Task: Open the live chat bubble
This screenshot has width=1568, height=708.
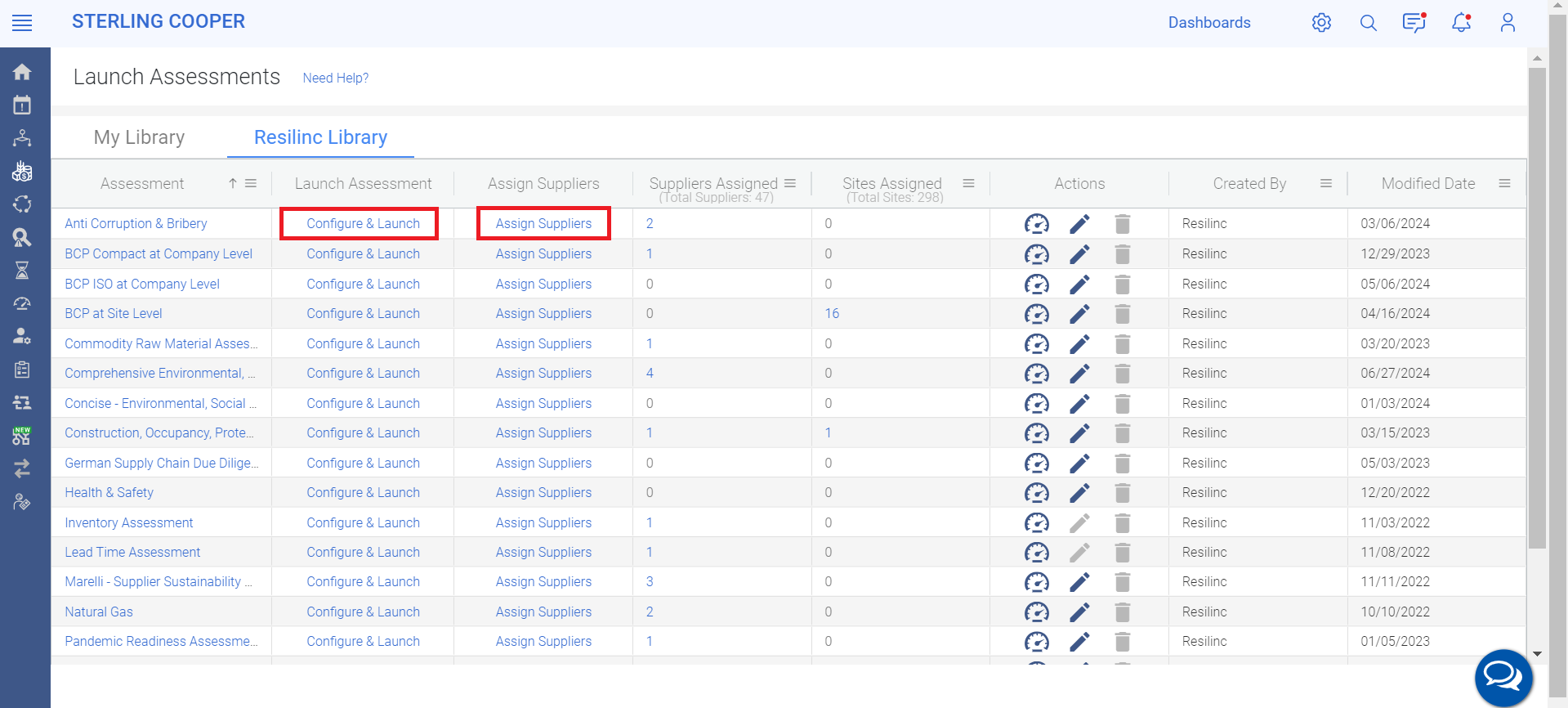Action: (x=1503, y=677)
